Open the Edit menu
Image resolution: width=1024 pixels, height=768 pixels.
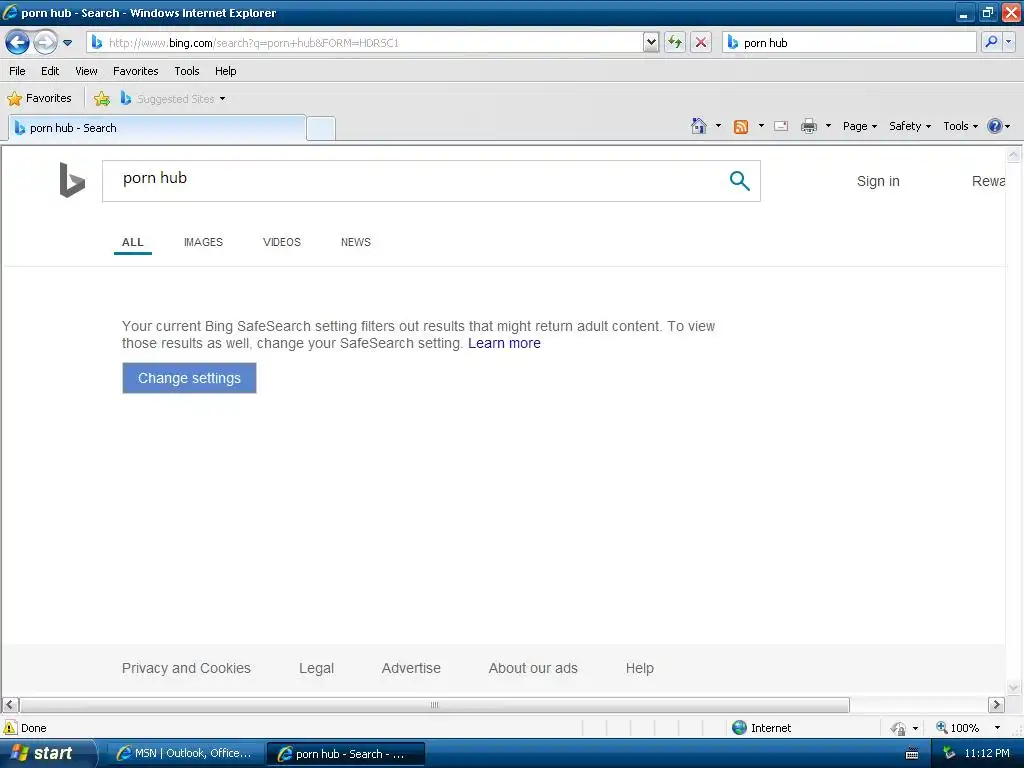tap(50, 71)
